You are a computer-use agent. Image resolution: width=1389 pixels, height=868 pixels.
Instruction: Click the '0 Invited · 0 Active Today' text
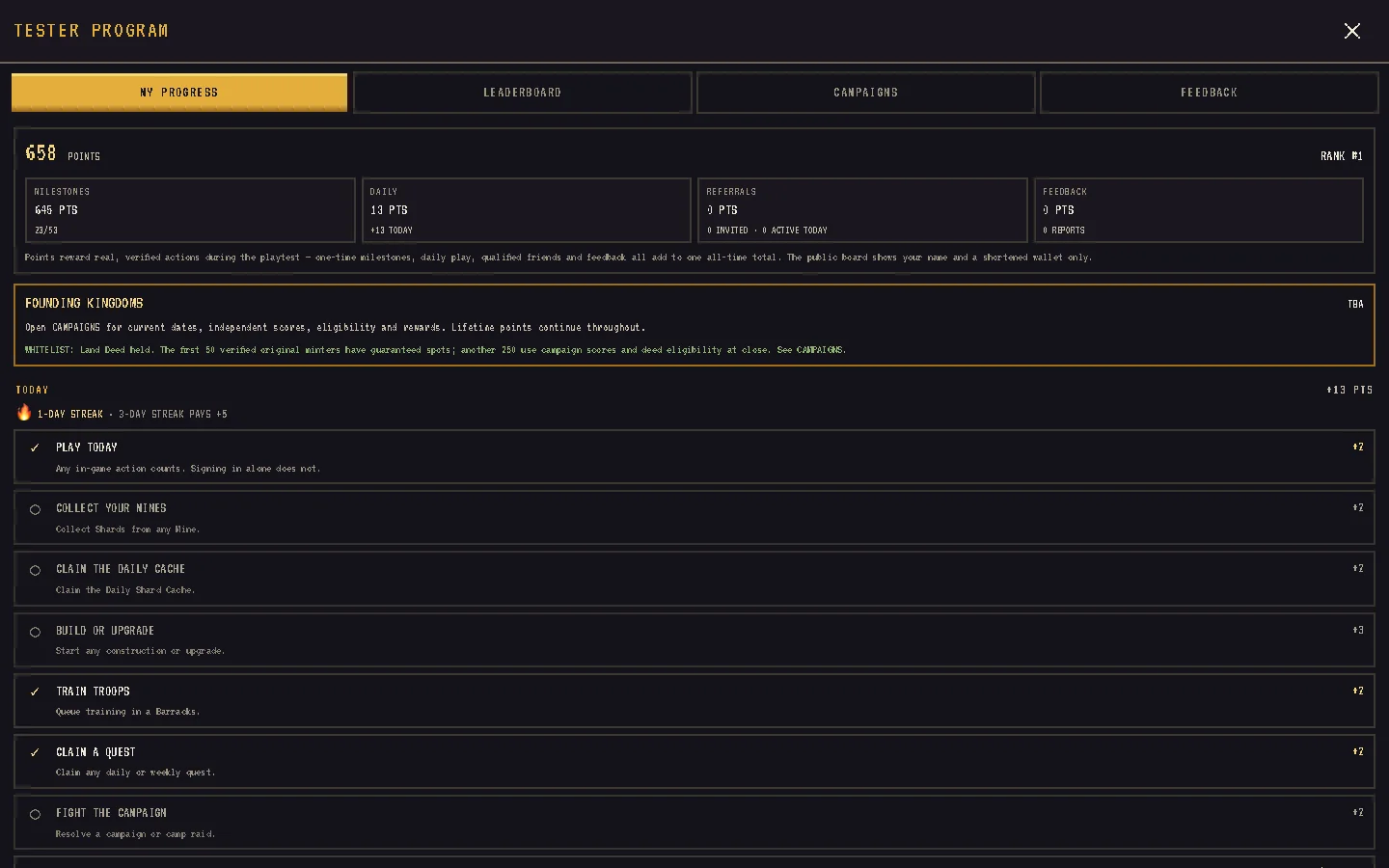(x=767, y=231)
